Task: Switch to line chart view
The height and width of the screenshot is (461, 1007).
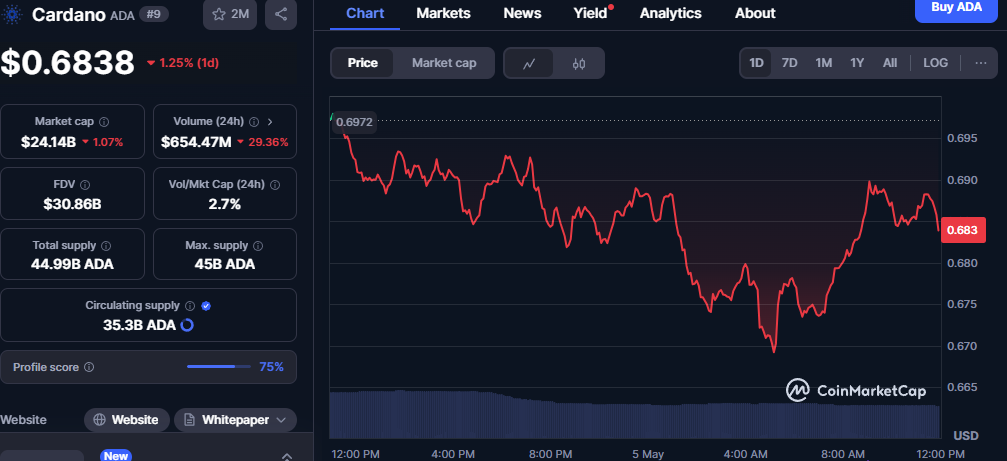Action: click(529, 63)
